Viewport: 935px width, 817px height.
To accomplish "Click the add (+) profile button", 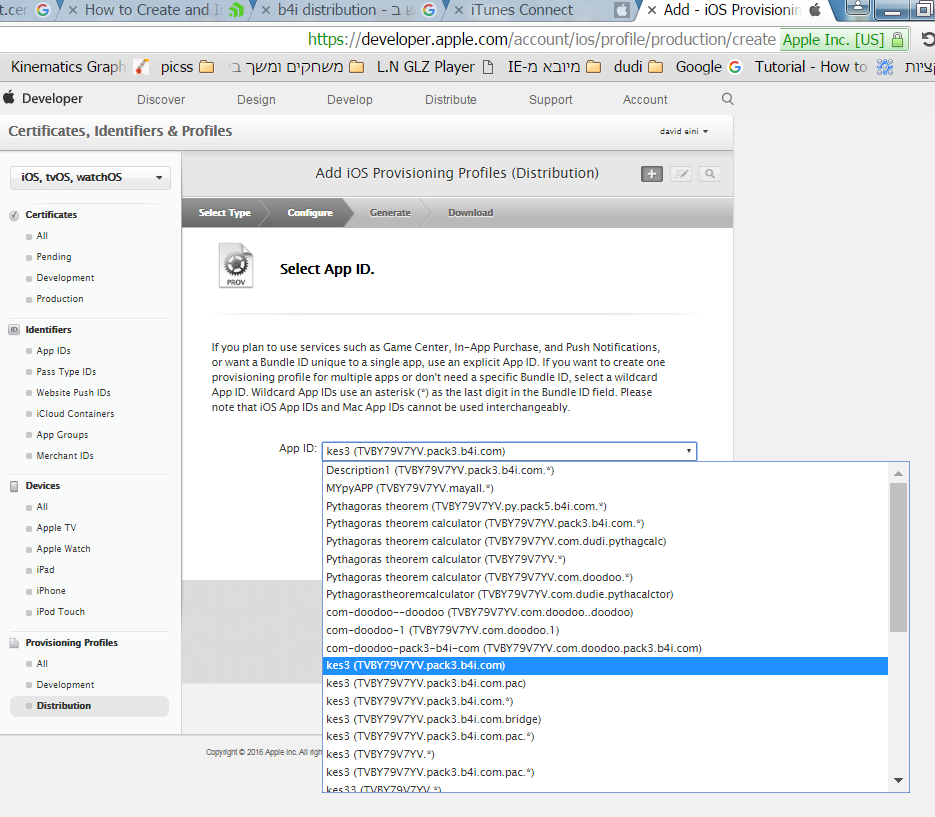I will [x=652, y=174].
